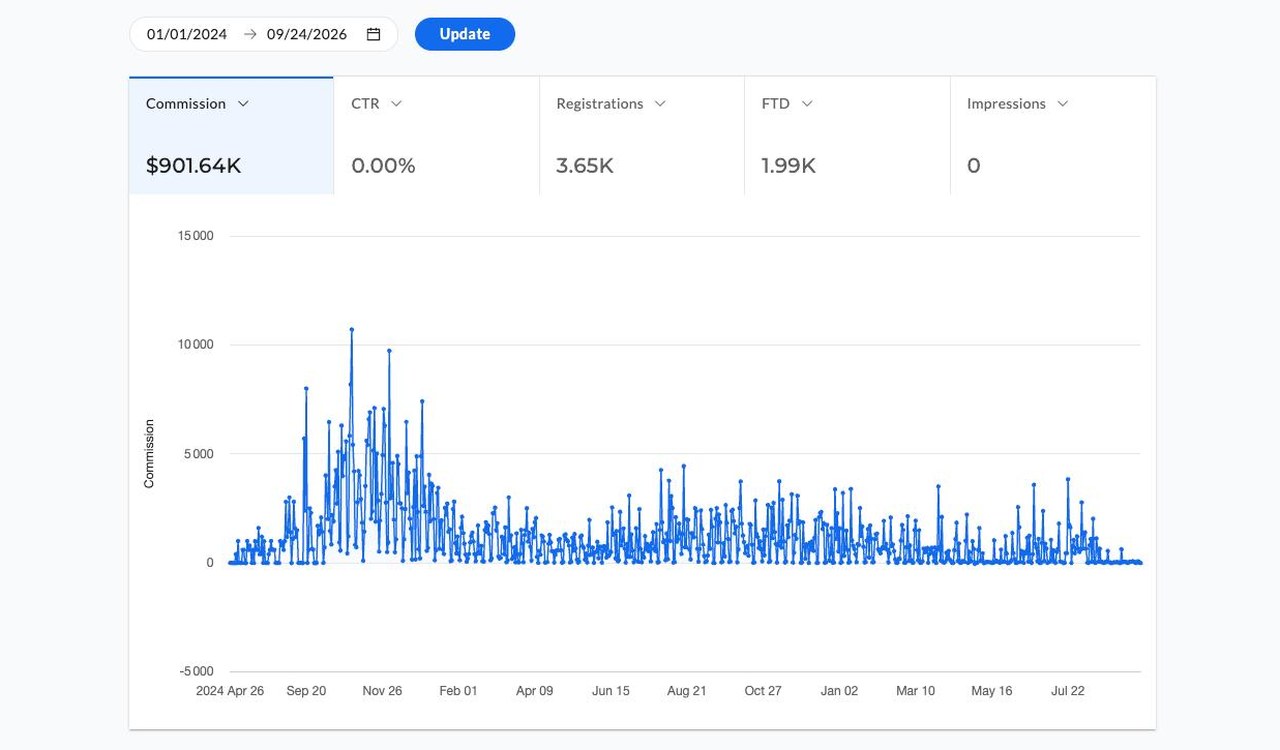The width and height of the screenshot is (1280, 750).
Task: Expand the FTD metric dropdown chevron
Action: [x=807, y=104]
